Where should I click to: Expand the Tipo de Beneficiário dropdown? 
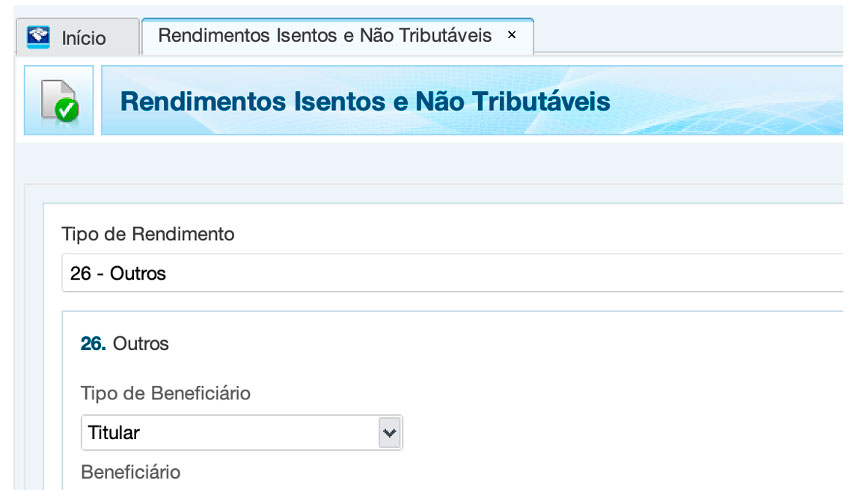[240, 433]
